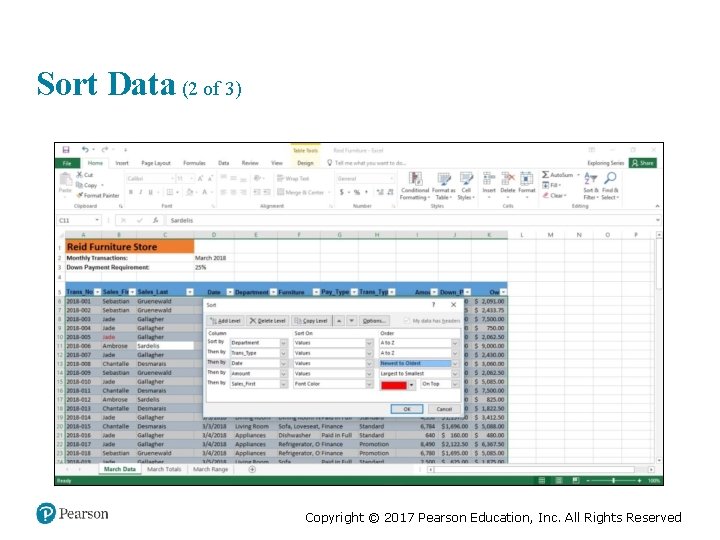The height and width of the screenshot is (540, 720).
Task: Select the Format Painter brush
Action: pyautogui.click(x=79, y=196)
